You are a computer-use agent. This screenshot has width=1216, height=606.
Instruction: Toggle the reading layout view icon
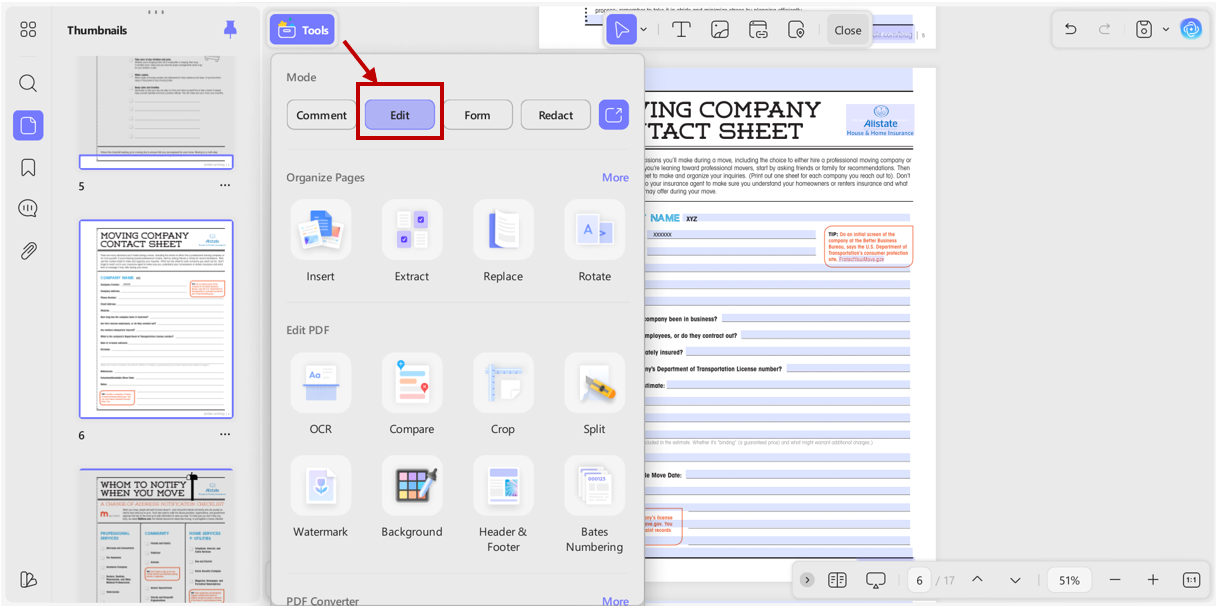coord(837,580)
